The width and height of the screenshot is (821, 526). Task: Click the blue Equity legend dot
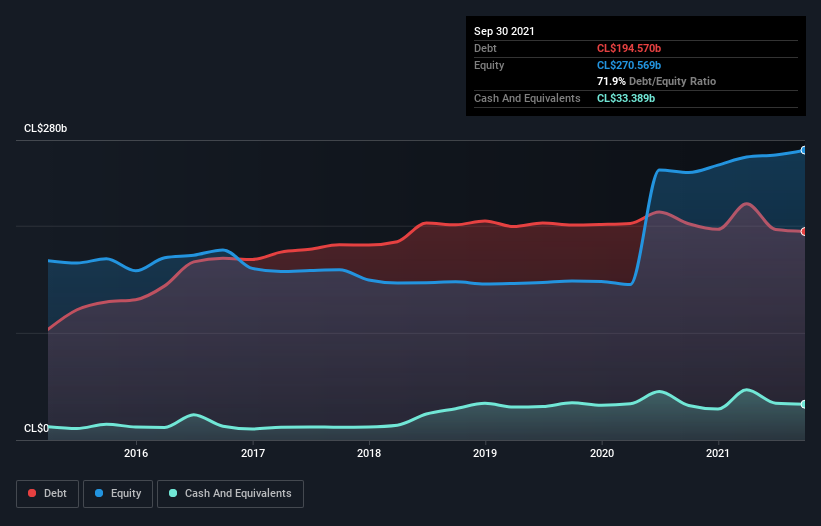coord(99,494)
